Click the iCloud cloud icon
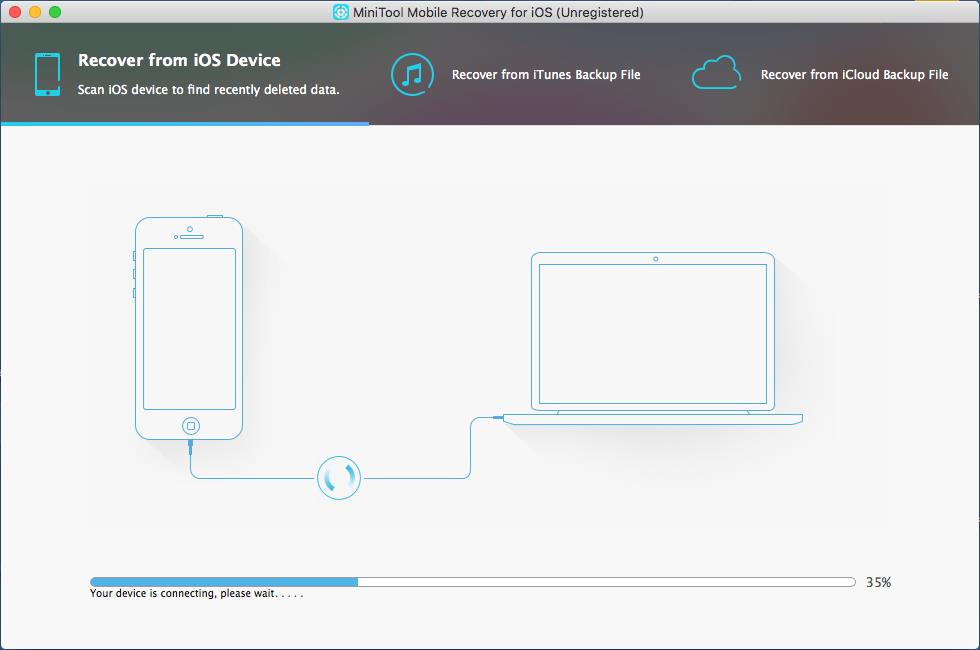 (716, 72)
